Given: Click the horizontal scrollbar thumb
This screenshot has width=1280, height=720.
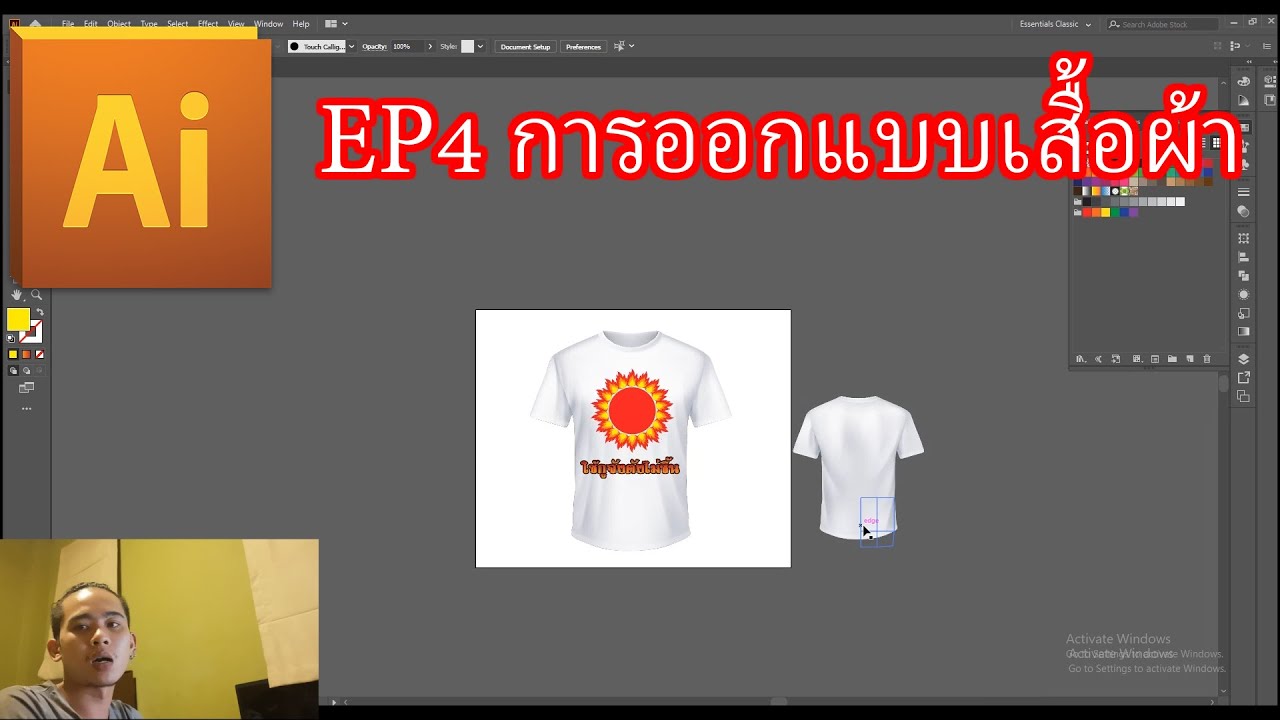Looking at the screenshot, I should point(778,702).
